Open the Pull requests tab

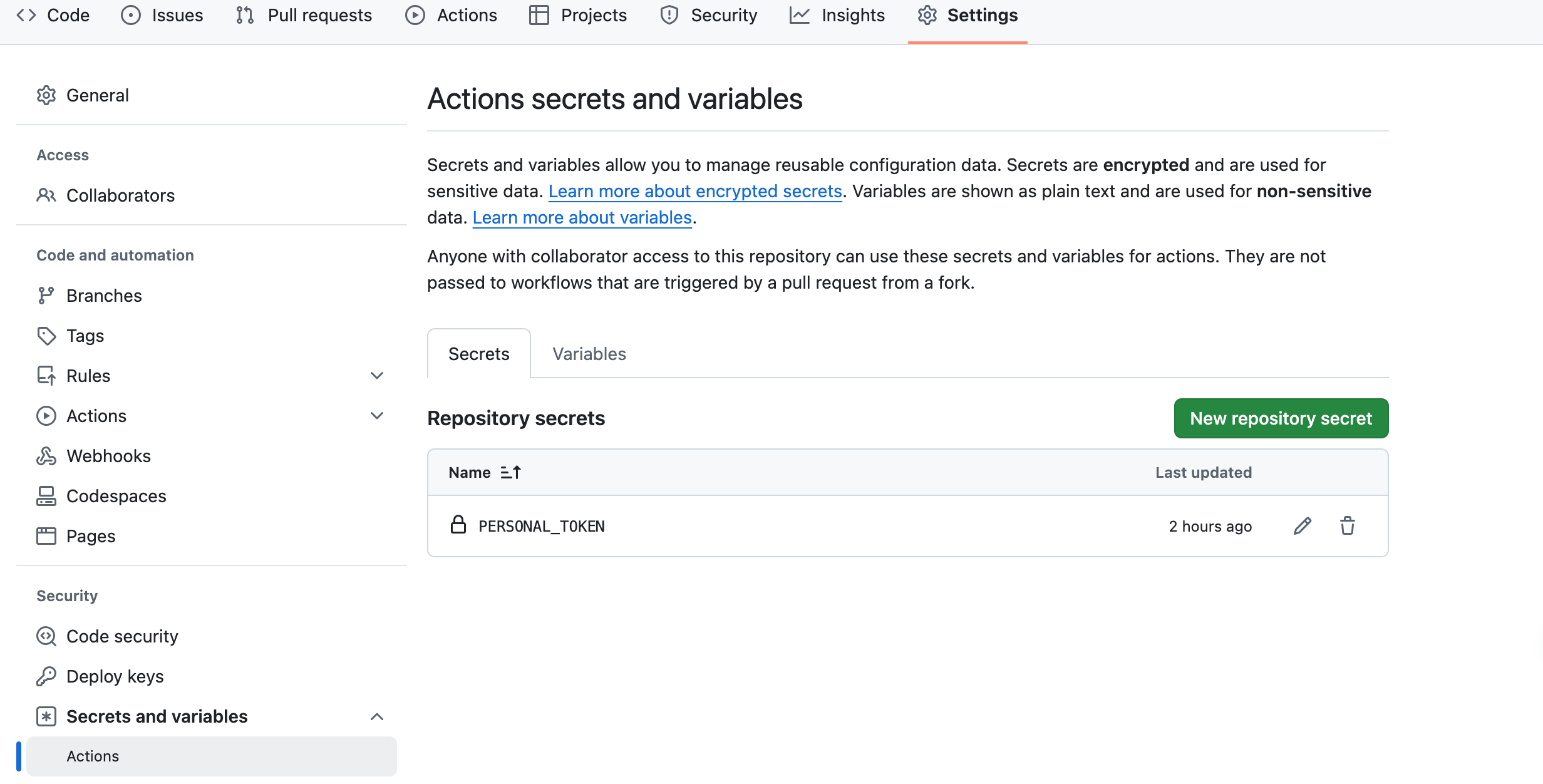(304, 15)
